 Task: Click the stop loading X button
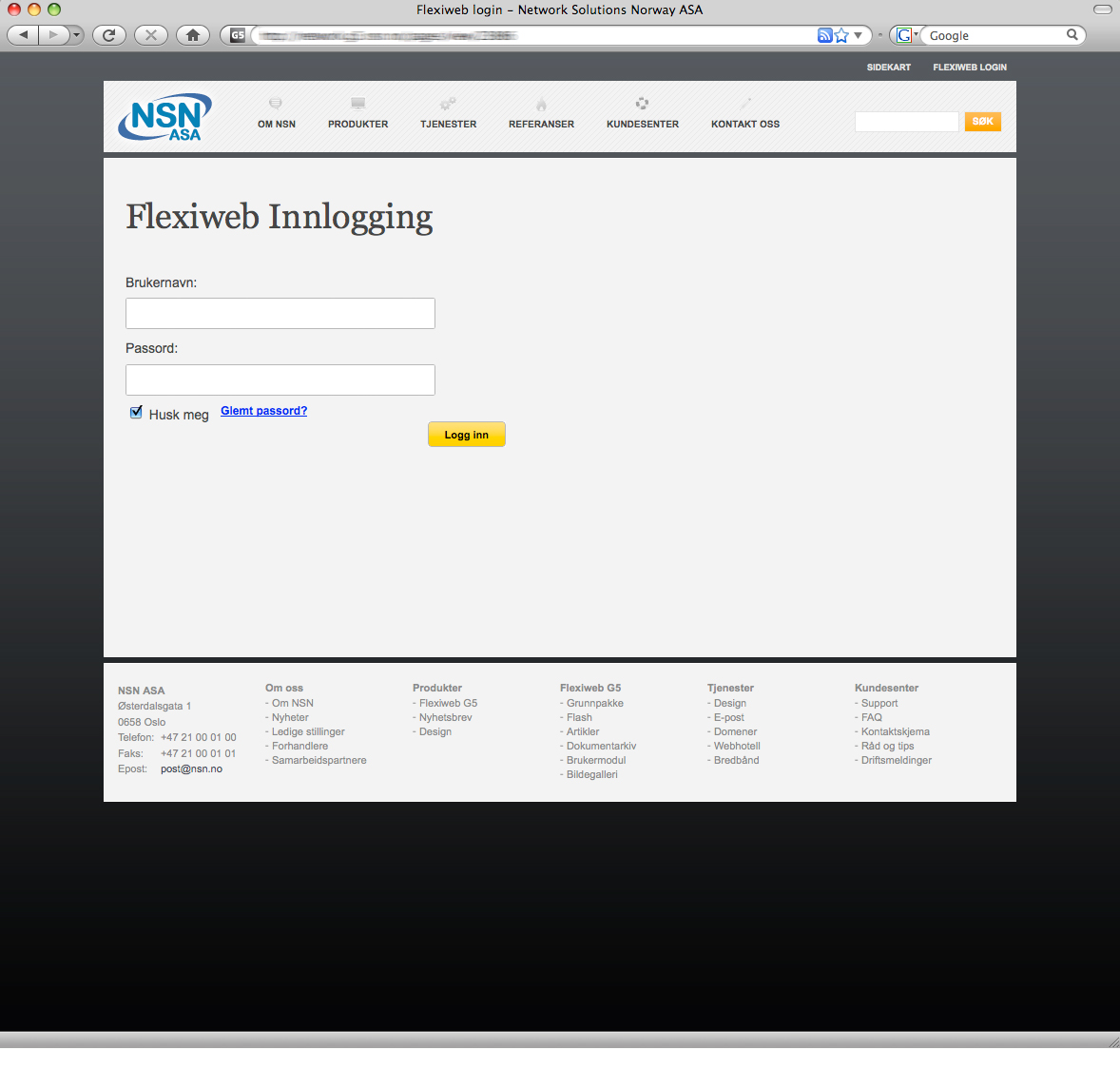click(150, 35)
